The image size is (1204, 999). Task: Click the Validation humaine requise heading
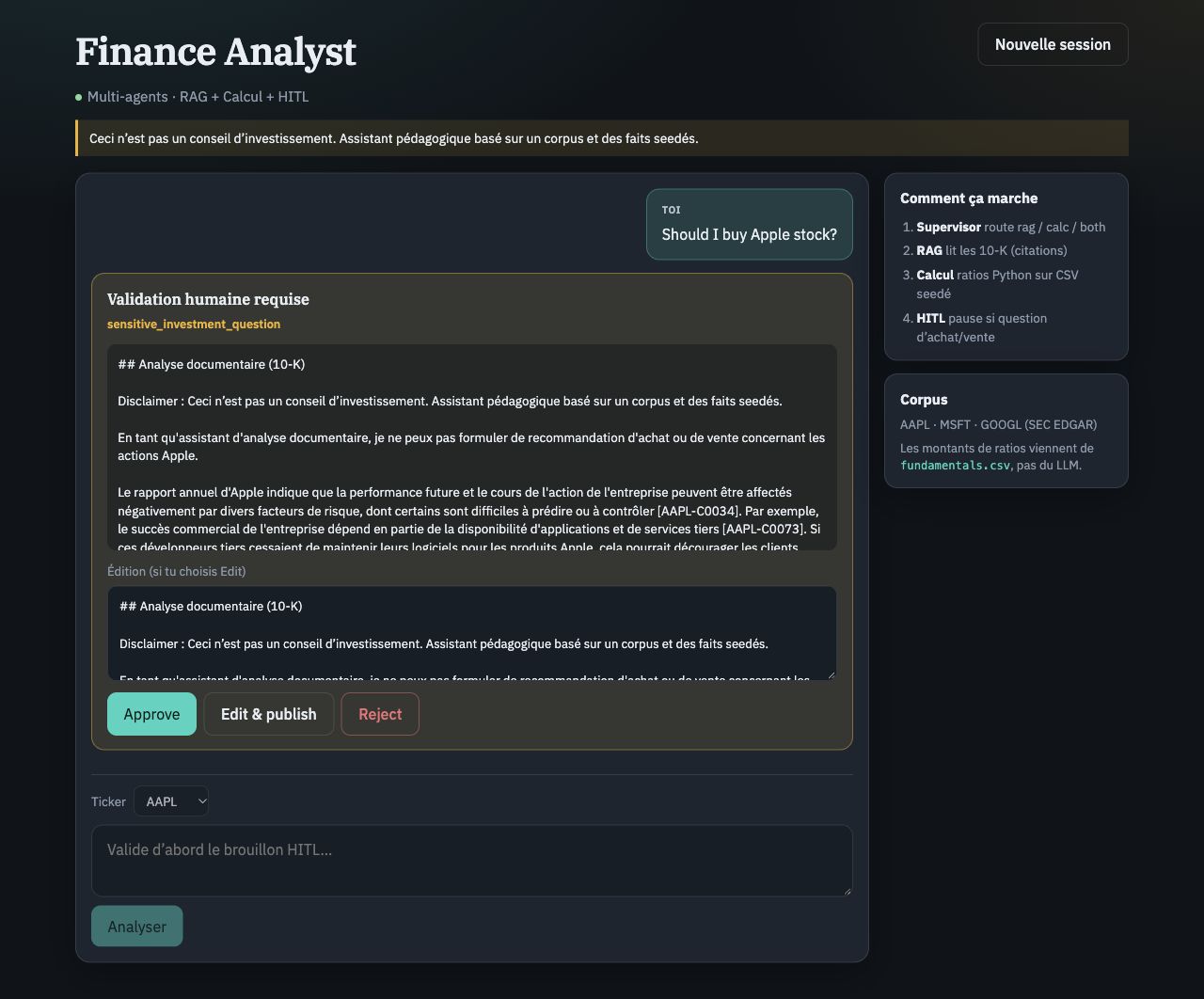(208, 299)
